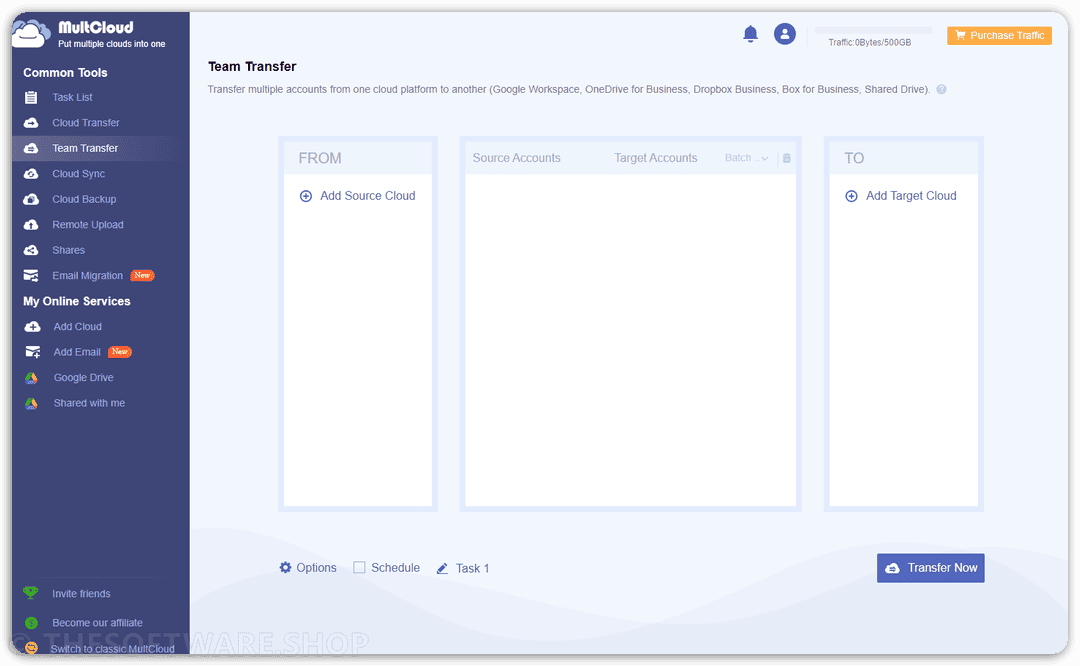Start transfer with Transfer Now button
This screenshot has width=1080, height=666.
(x=931, y=568)
